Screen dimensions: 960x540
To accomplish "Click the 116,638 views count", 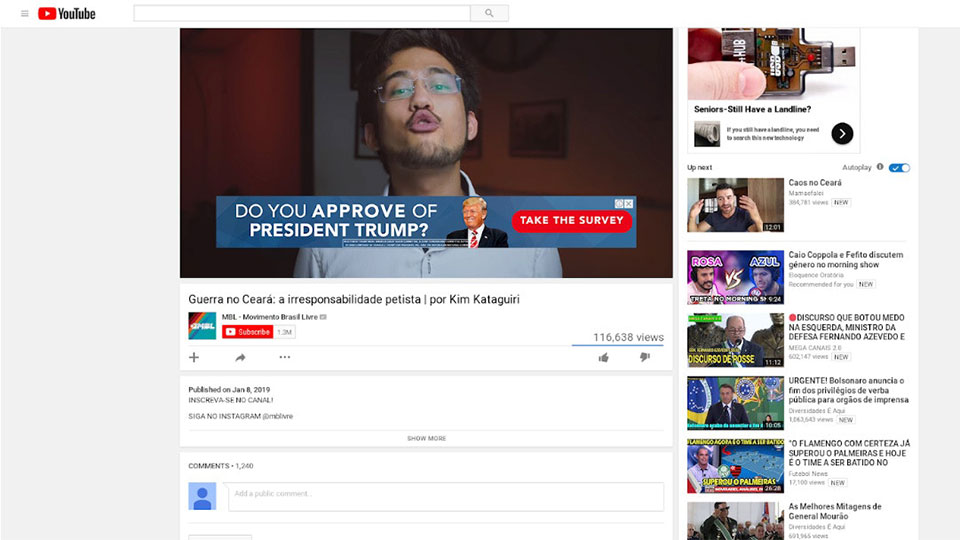I will pyautogui.click(x=628, y=337).
